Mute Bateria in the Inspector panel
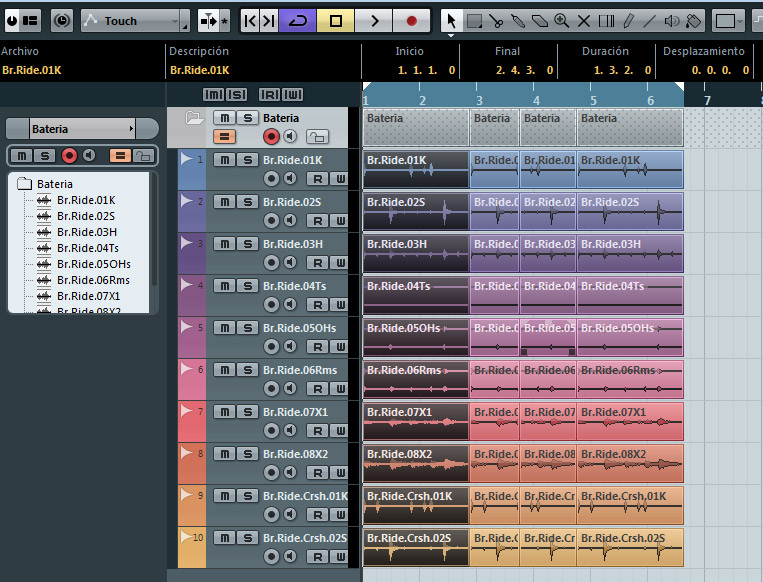This screenshot has width=763, height=582. 21,156
